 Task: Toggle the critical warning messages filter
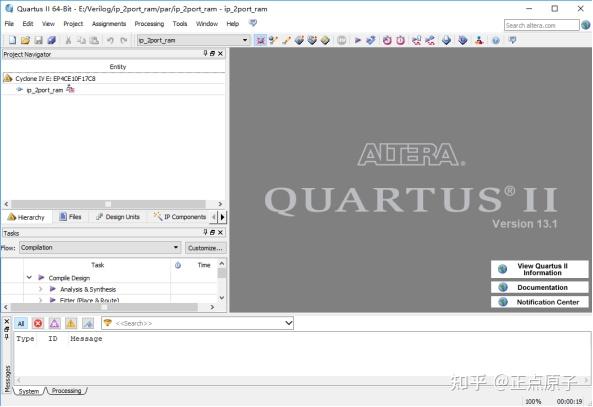pos(54,323)
